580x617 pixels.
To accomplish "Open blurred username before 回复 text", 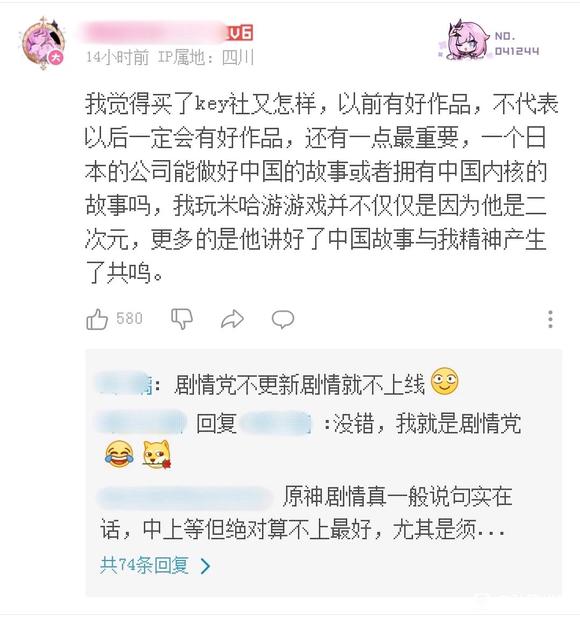I will point(142,423).
